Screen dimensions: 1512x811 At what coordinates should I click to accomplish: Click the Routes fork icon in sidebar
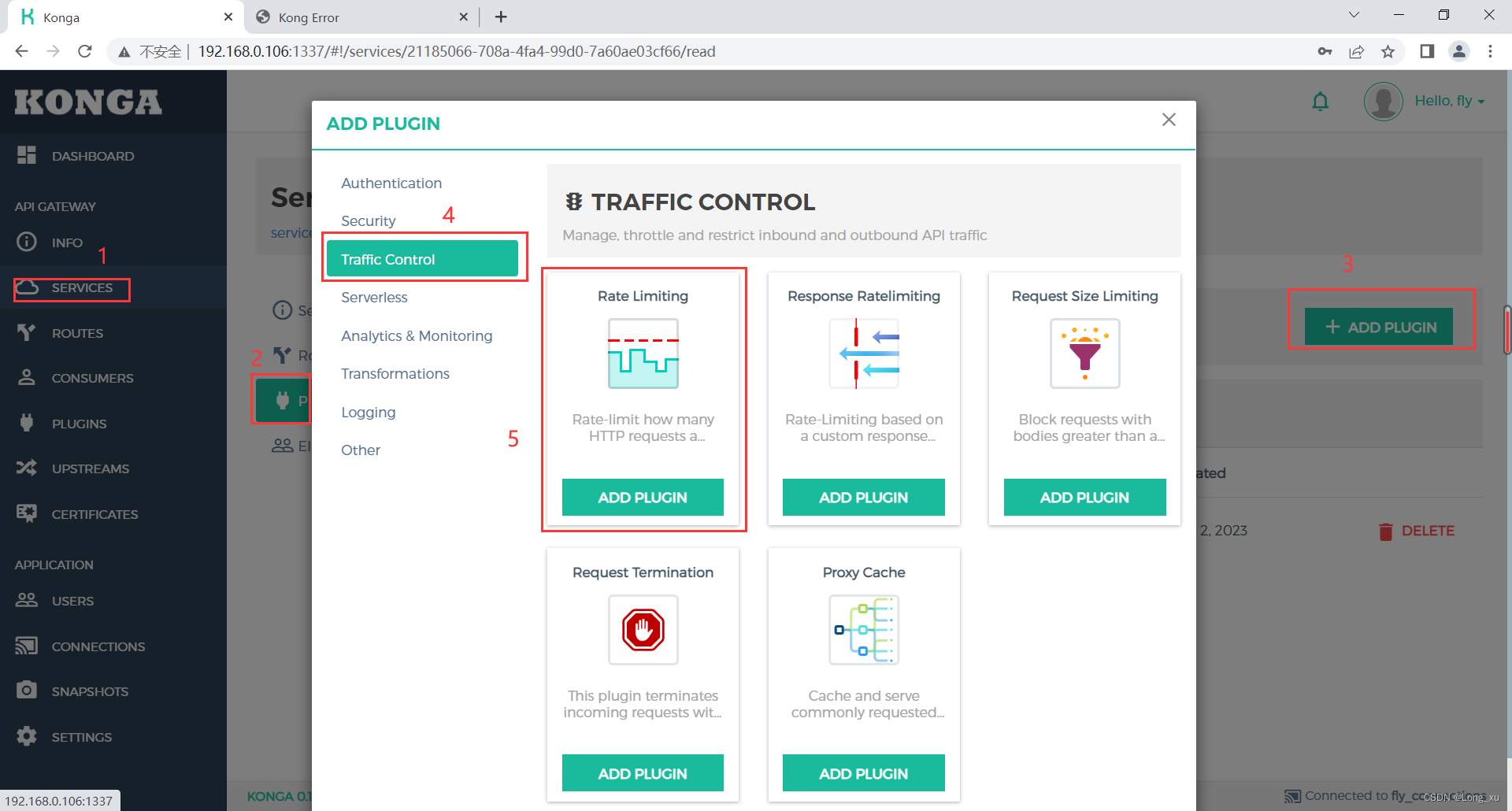(x=27, y=332)
